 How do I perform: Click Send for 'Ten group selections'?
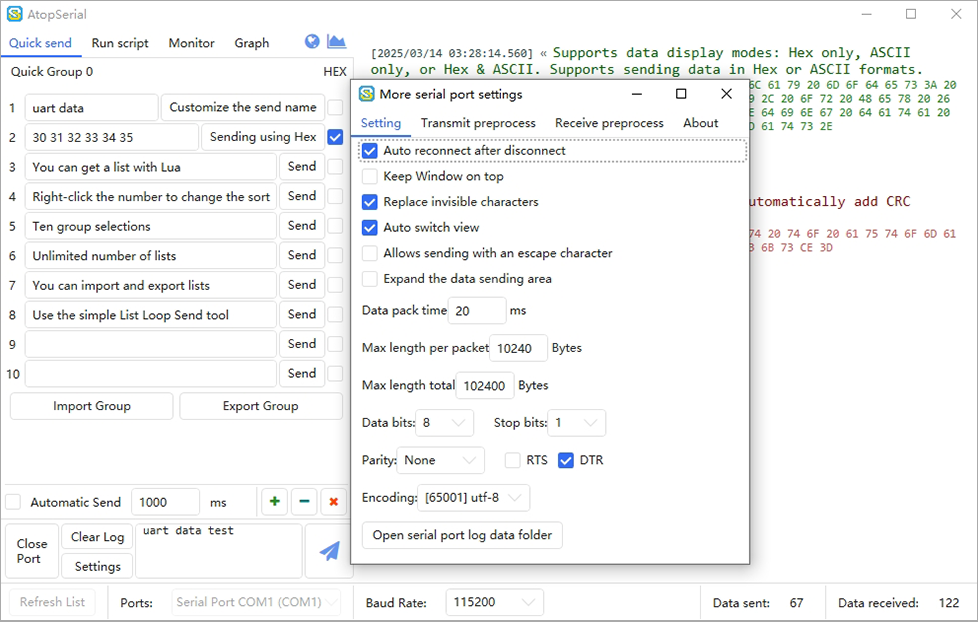[x=302, y=226]
